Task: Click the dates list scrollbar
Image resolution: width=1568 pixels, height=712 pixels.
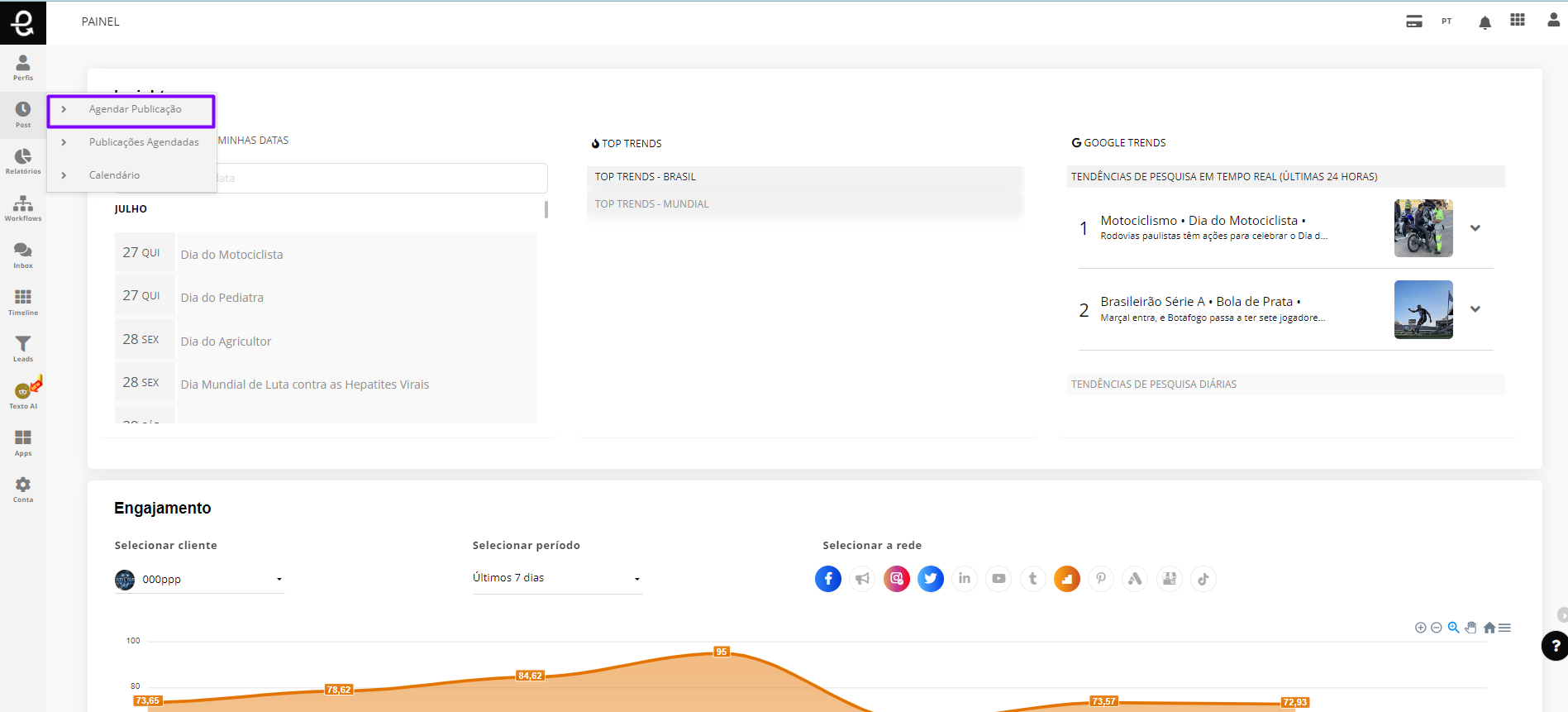Action: [x=546, y=209]
